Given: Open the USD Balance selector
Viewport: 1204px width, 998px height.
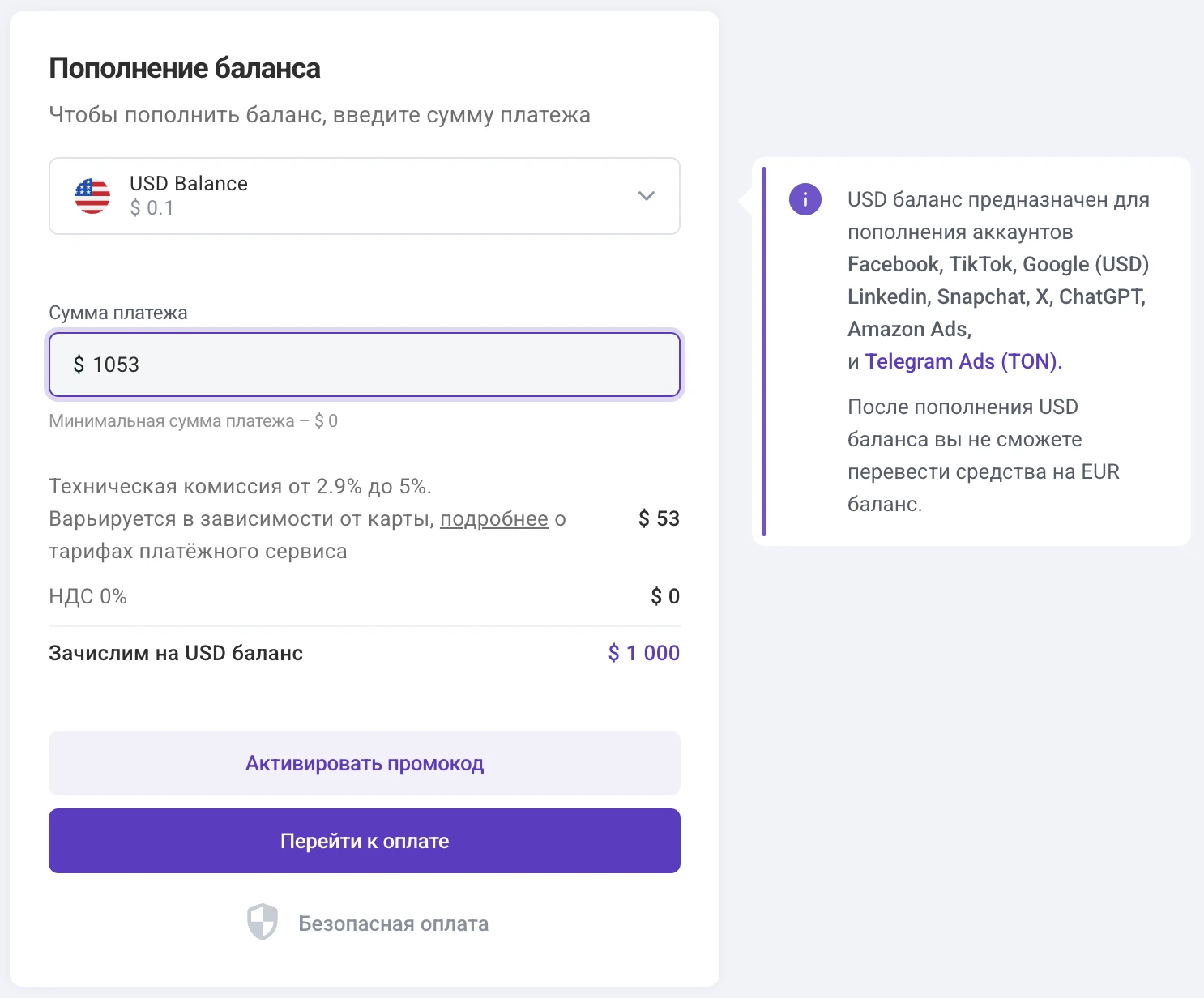Looking at the screenshot, I should (365, 196).
